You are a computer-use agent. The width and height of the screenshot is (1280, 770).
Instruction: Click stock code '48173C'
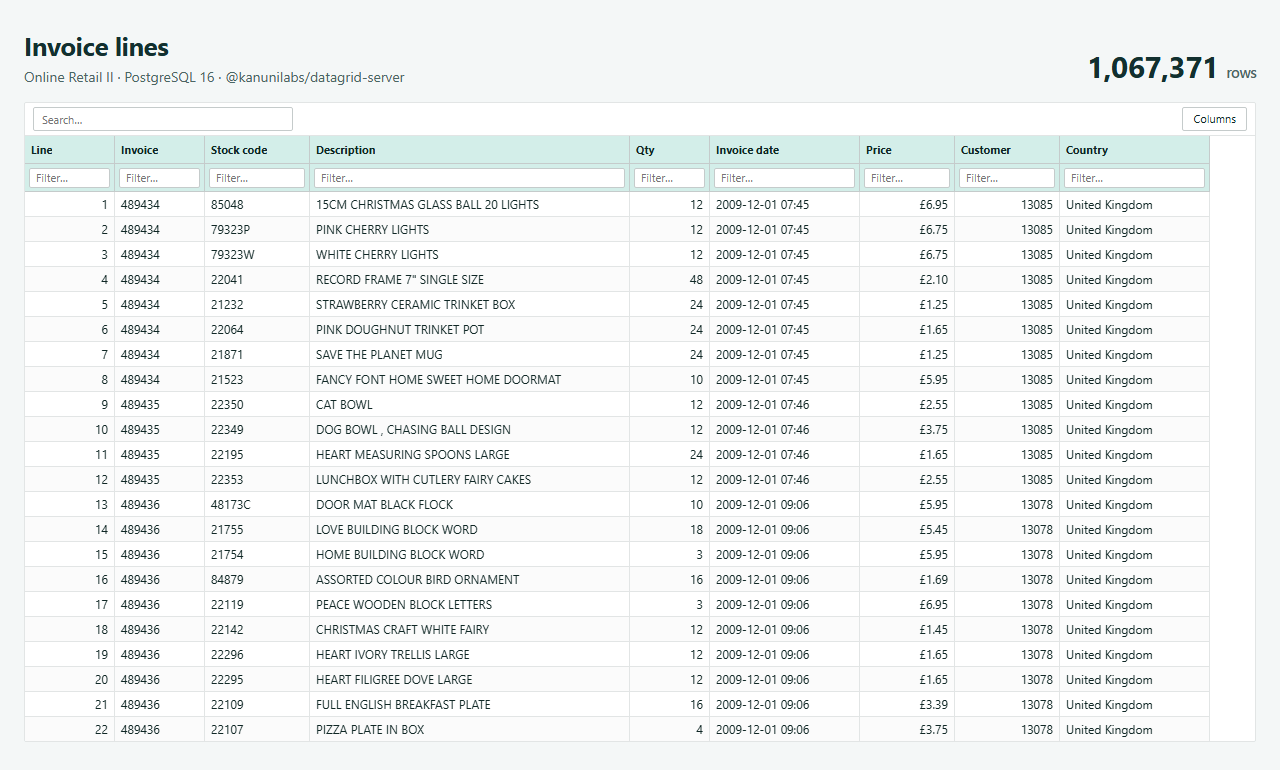[x=257, y=505]
